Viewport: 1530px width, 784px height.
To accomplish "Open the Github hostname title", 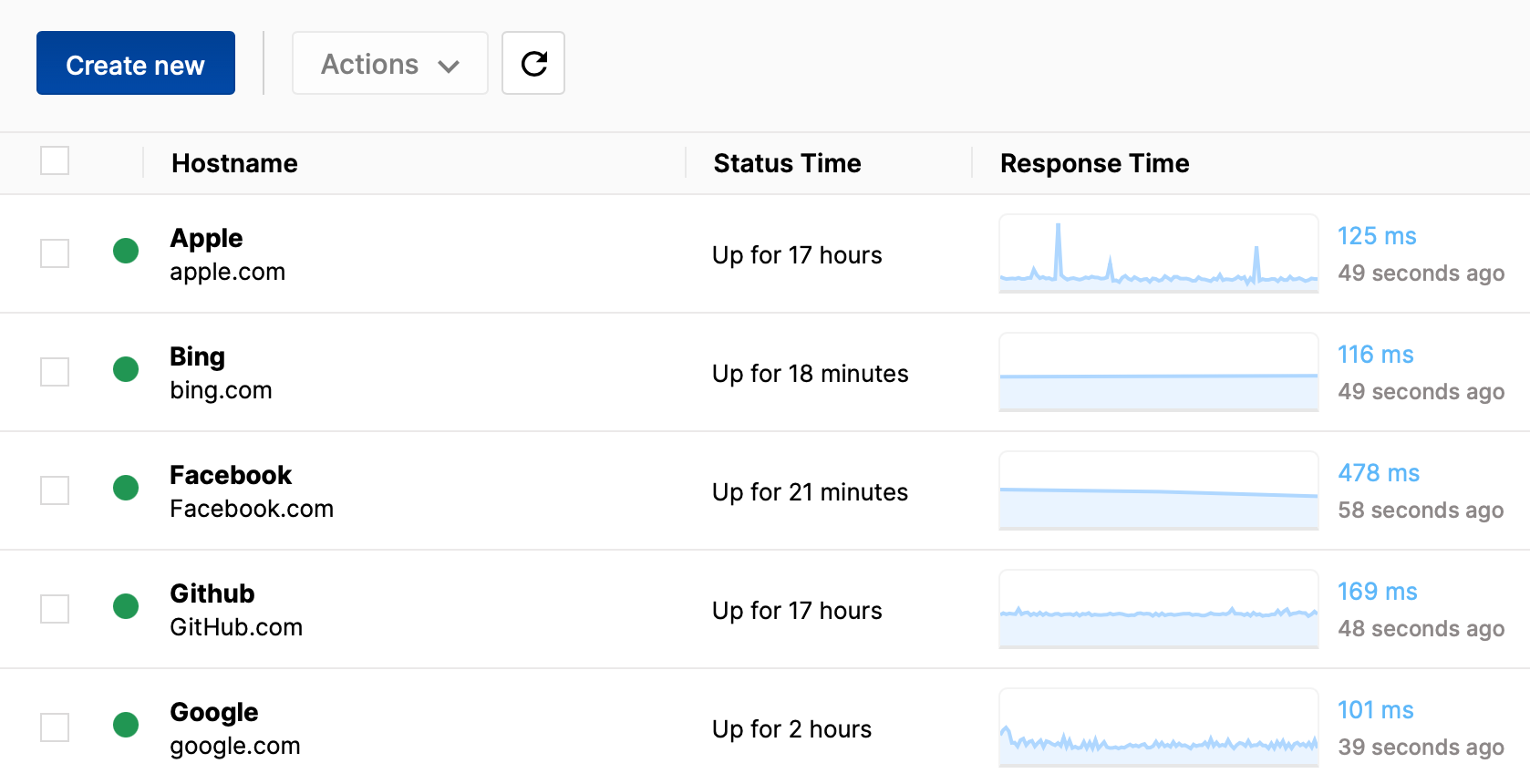I will pyautogui.click(x=212, y=593).
